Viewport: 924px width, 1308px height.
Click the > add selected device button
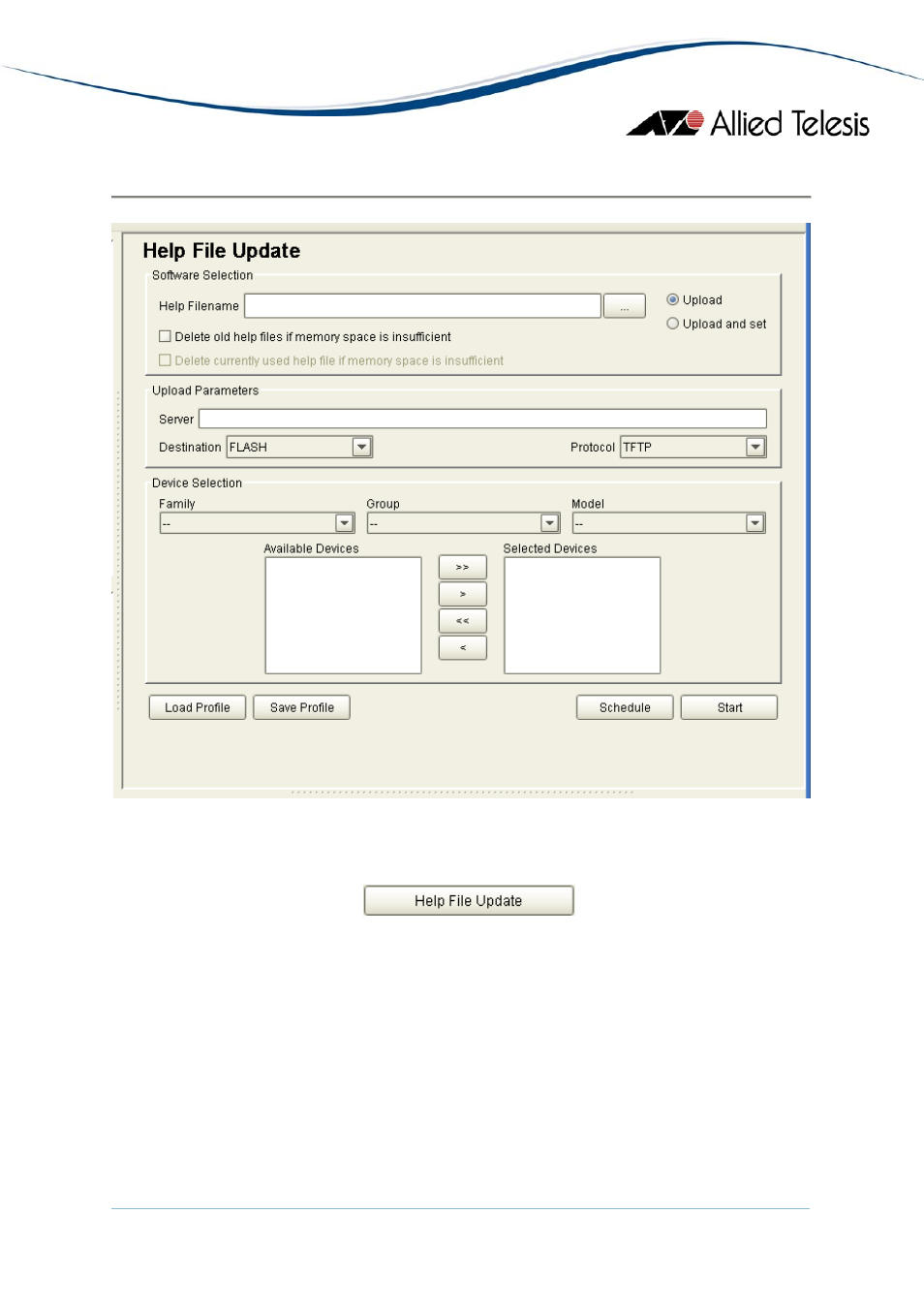point(462,594)
